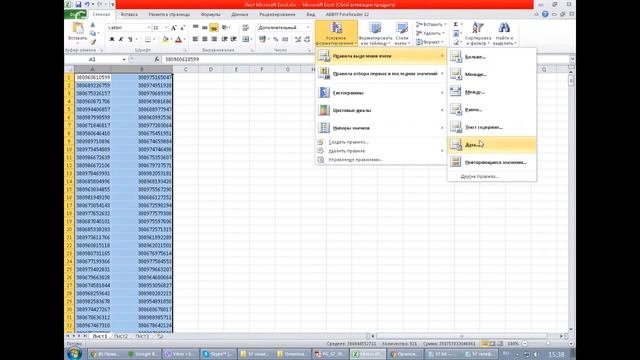Open Top/Bottom Rules submenu
640x360 pixels.
(x=381, y=74)
